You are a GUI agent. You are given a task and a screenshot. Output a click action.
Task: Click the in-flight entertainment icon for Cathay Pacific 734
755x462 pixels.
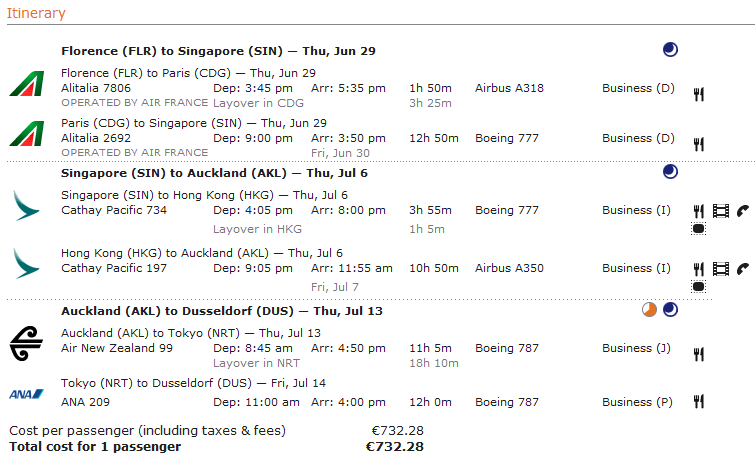tap(721, 211)
